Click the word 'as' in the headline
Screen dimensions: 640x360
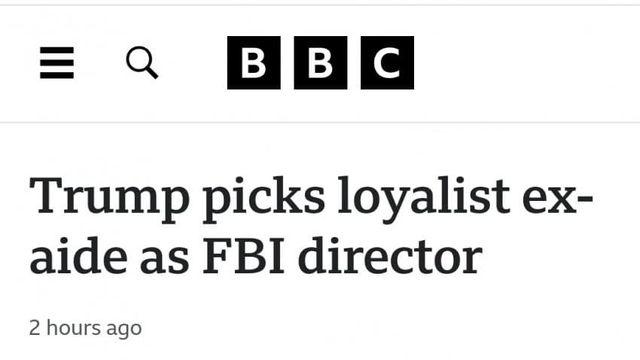pos(165,260)
